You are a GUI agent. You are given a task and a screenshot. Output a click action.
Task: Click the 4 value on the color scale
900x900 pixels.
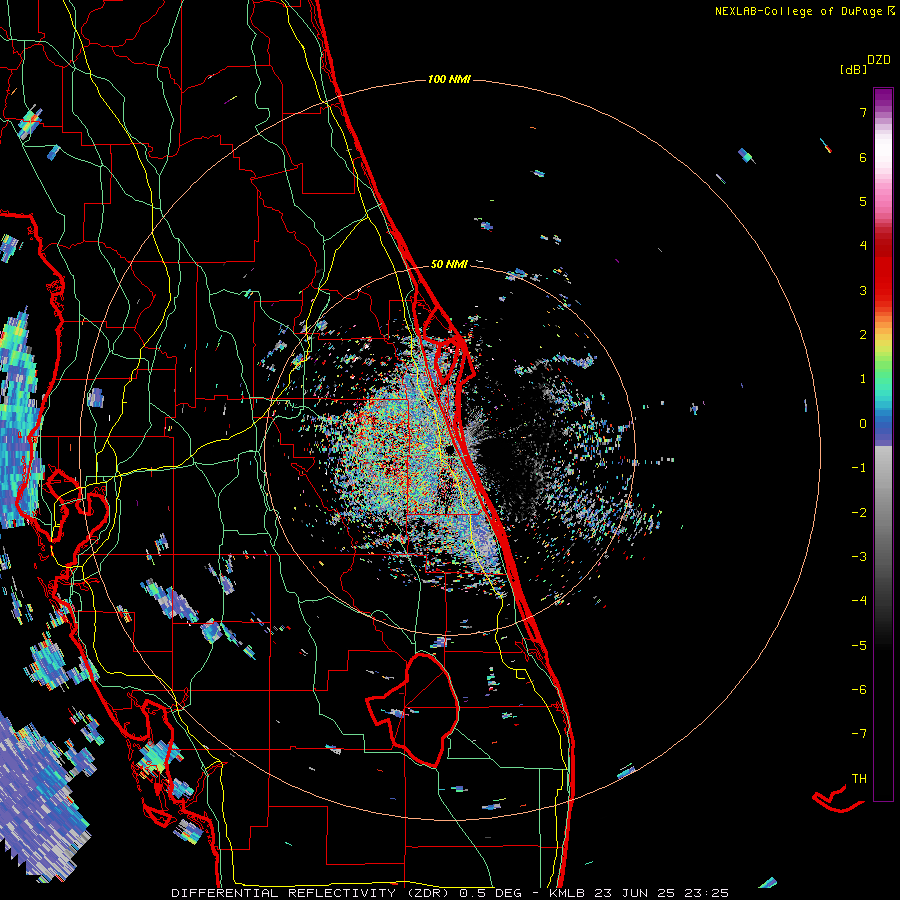pos(863,246)
